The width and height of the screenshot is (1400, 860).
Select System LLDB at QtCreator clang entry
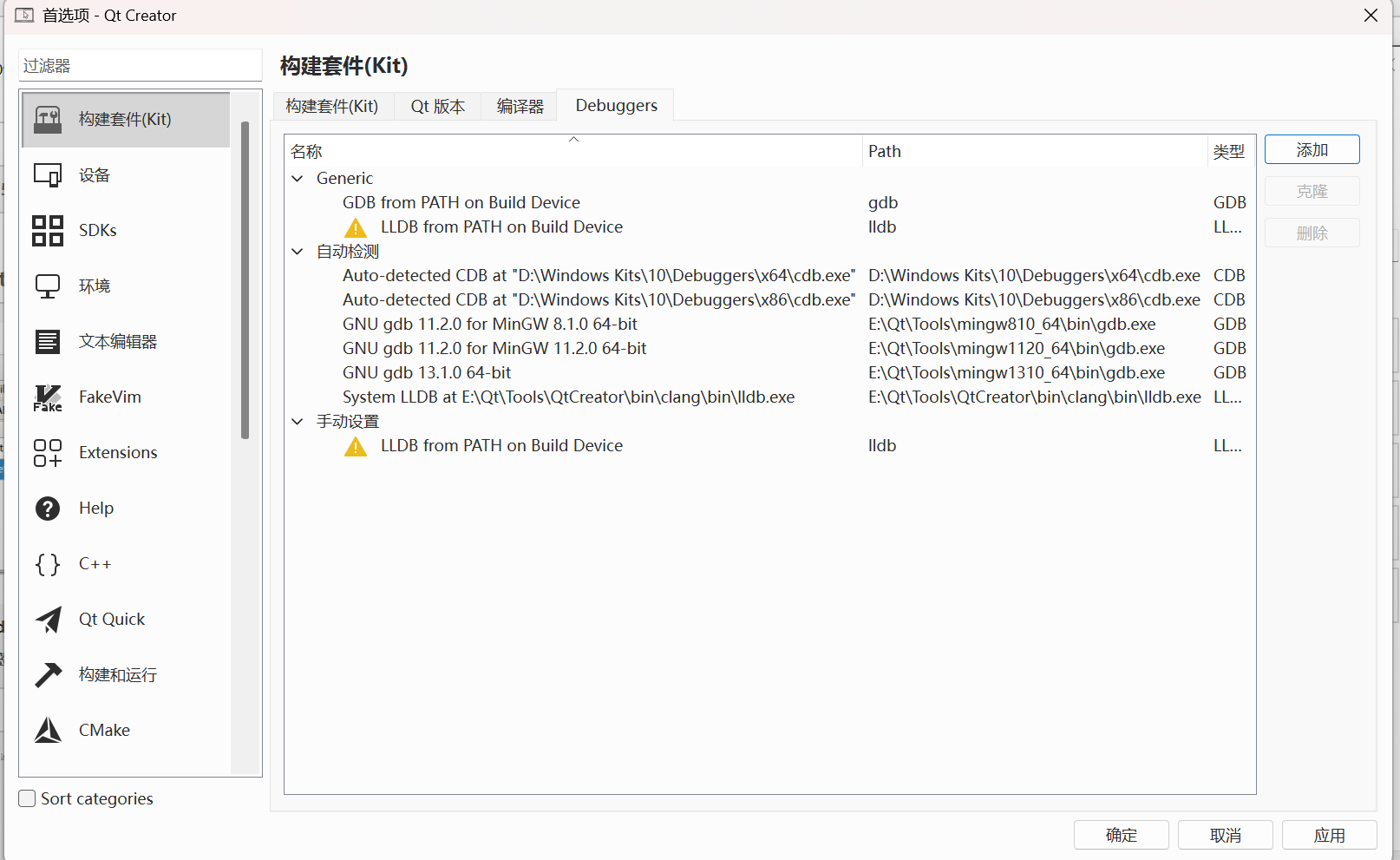(568, 397)
